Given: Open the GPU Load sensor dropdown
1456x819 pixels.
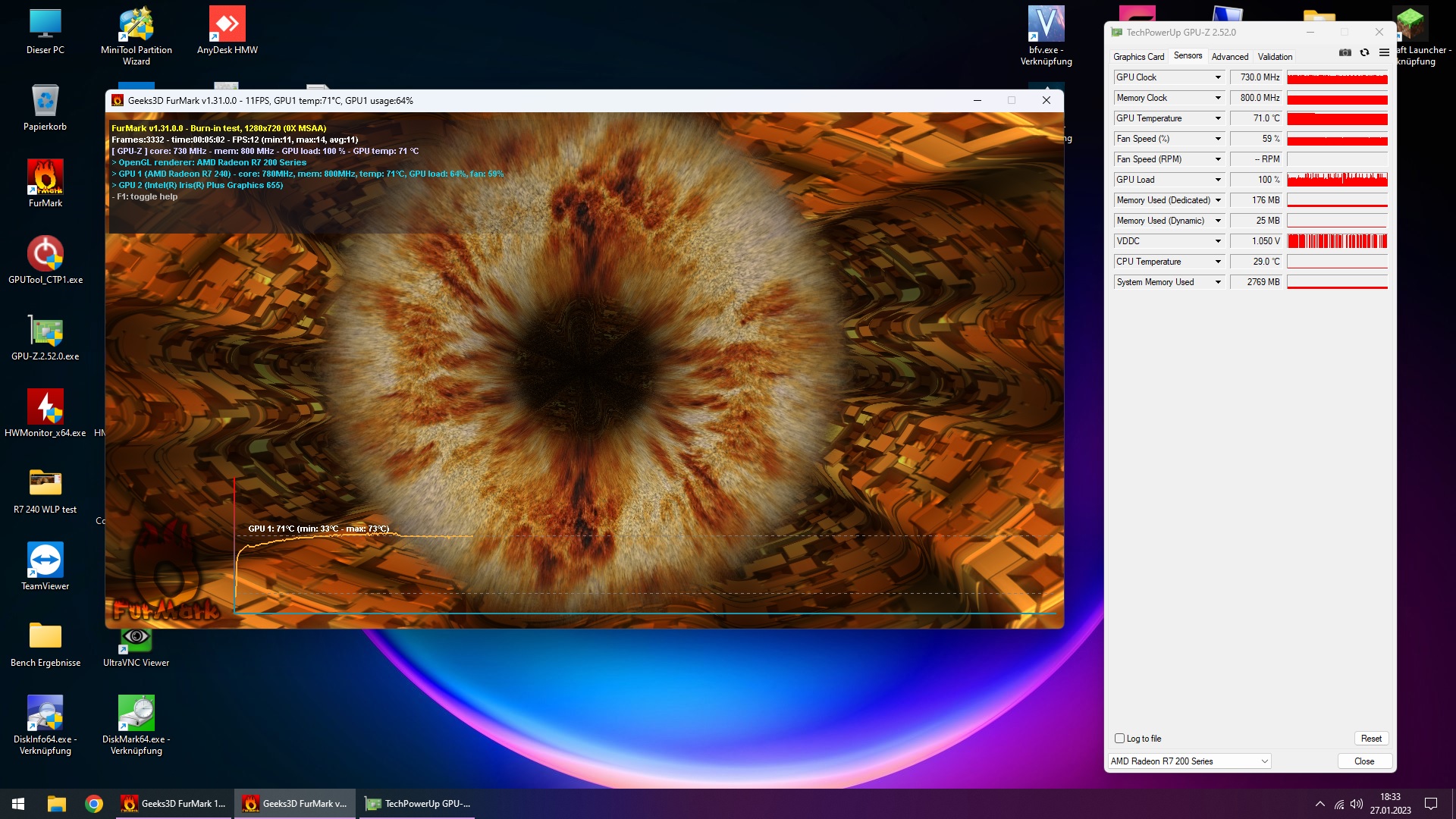Looking at the screenshot, I should [x=1218, y=180].
